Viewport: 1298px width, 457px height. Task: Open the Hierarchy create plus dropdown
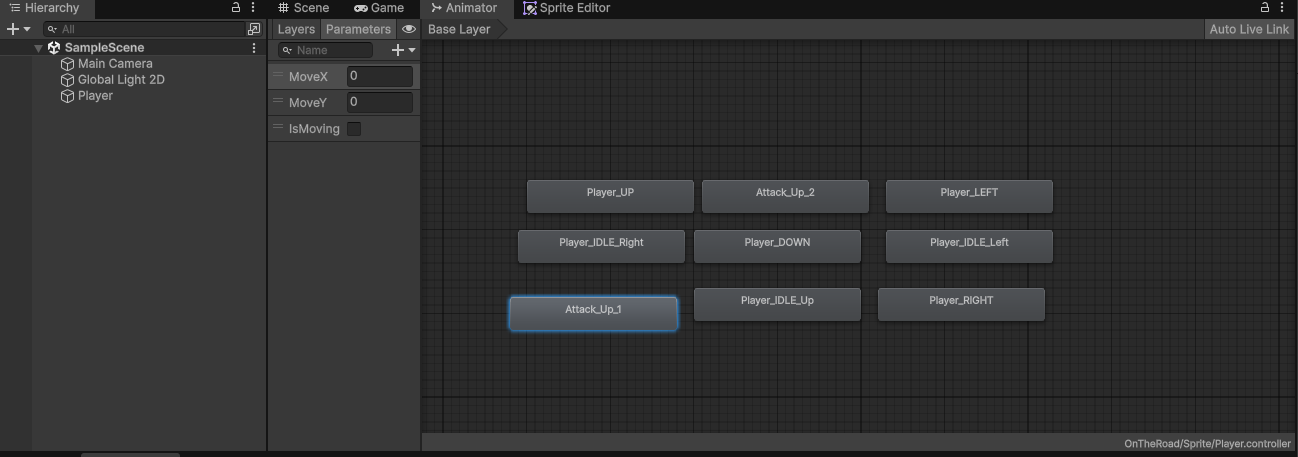pyautogui.click(x=18, y=29)
